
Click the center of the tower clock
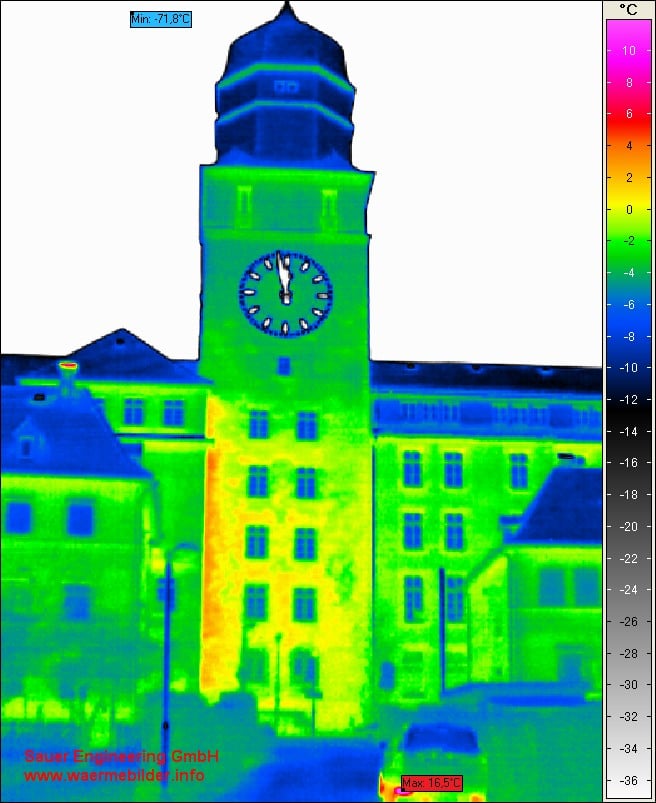[x=285, y=294]
